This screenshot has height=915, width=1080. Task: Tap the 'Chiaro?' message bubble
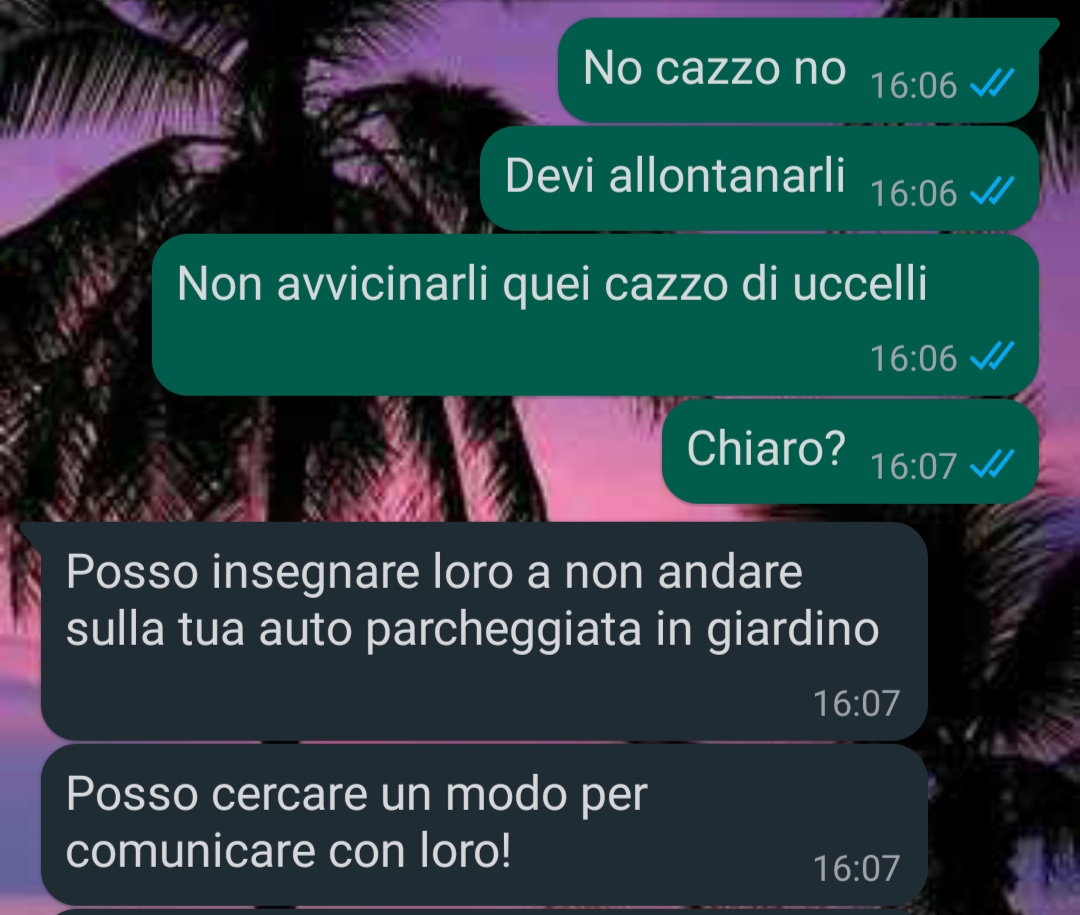pyautogui.click(x=850, y=451)
